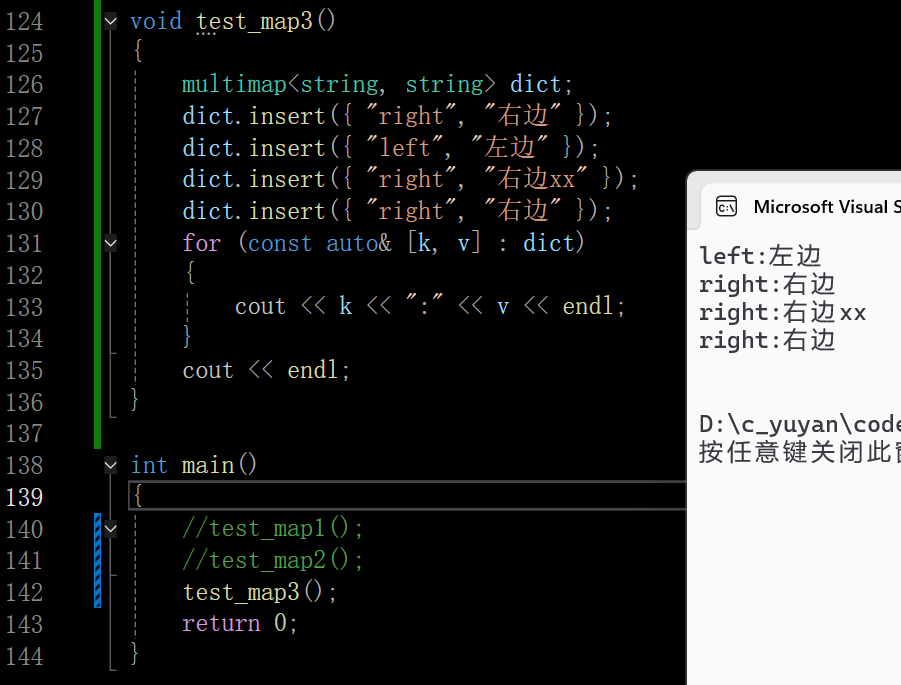Click line number 131
The image size is (901, 685).
[x=24, y=244]
